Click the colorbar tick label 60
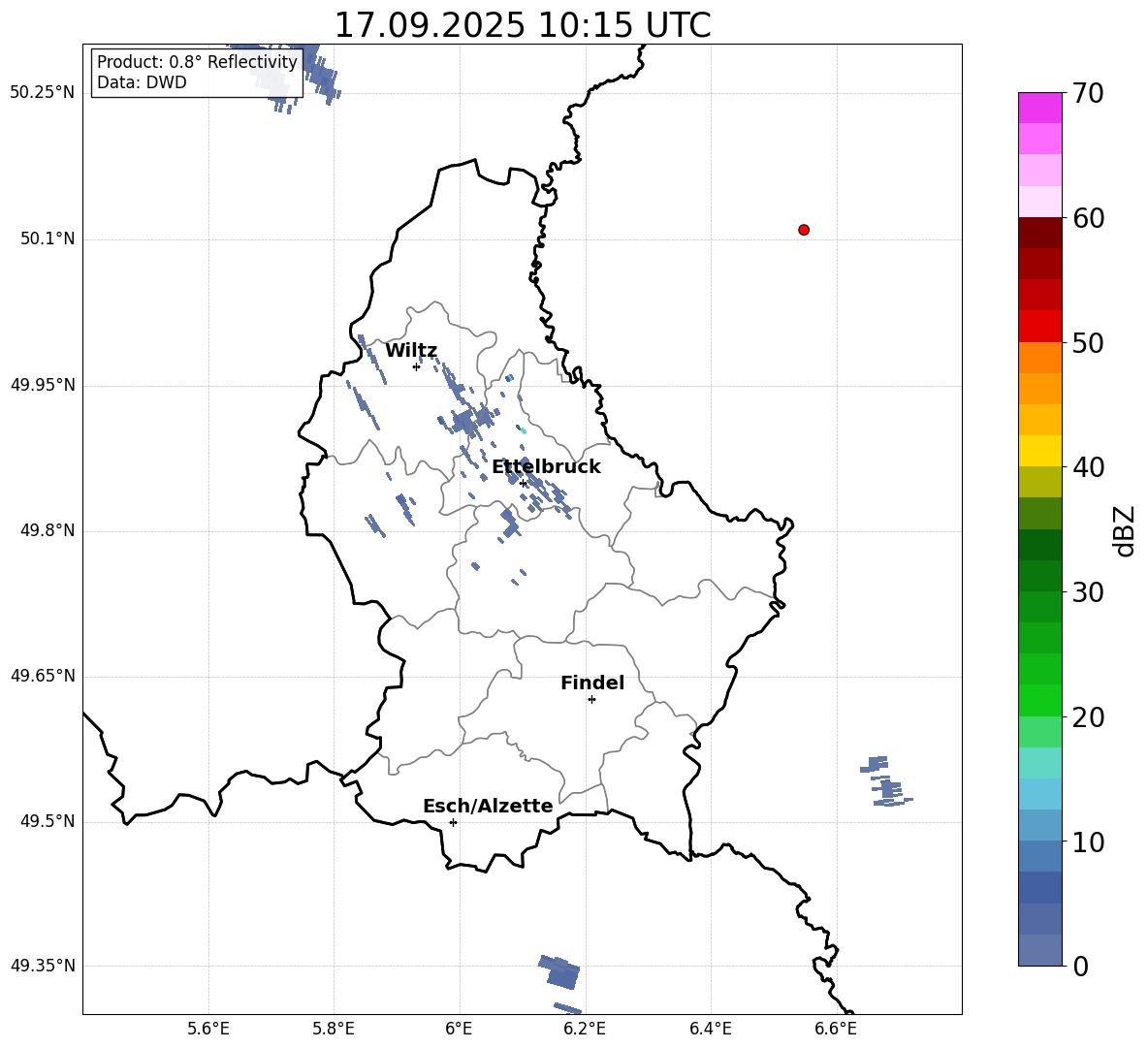This screenshot has width=1148, height=1048. tap(1089, 218)
